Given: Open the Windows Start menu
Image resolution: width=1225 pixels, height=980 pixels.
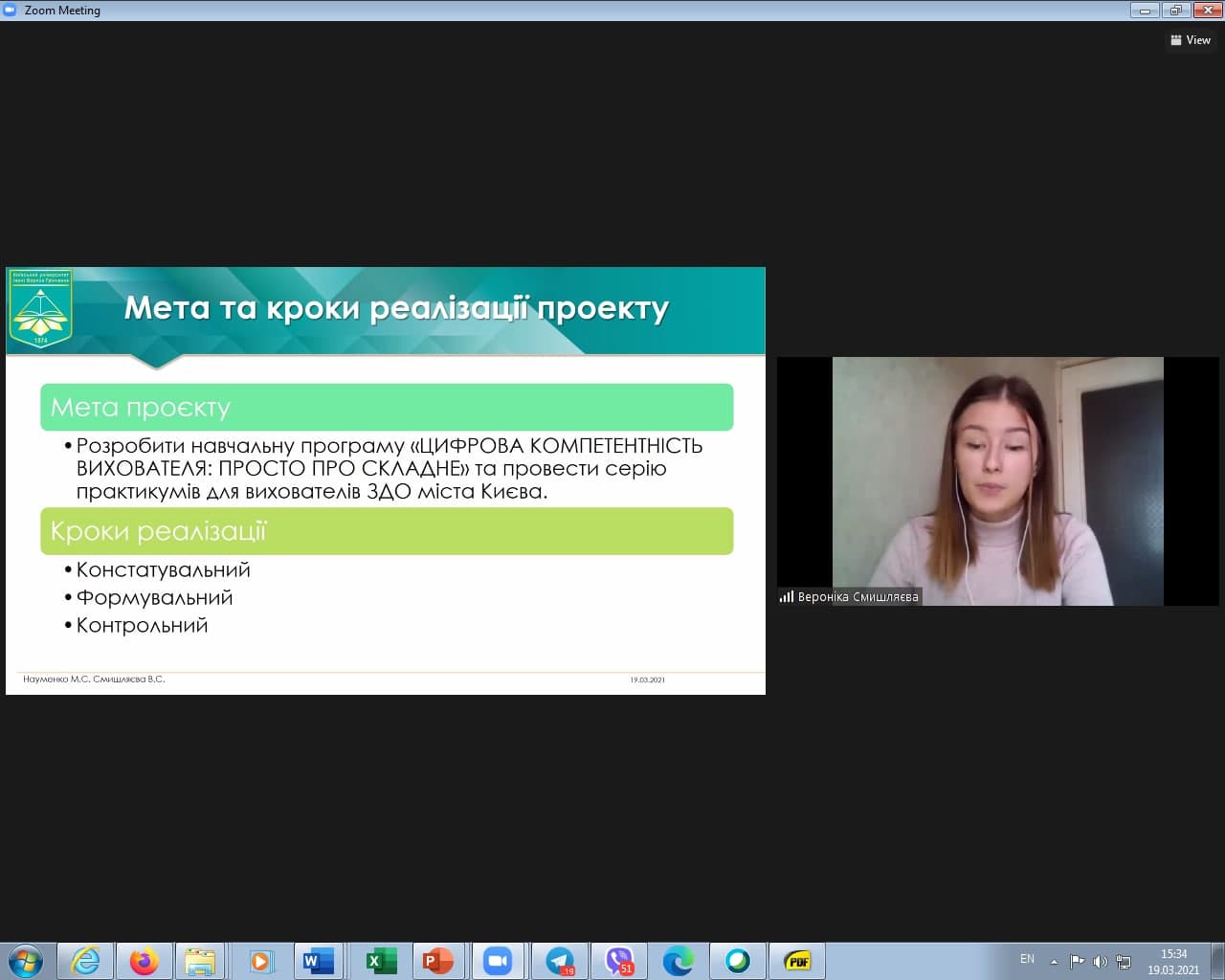Looking at the screenshot, I should point(26,960).
